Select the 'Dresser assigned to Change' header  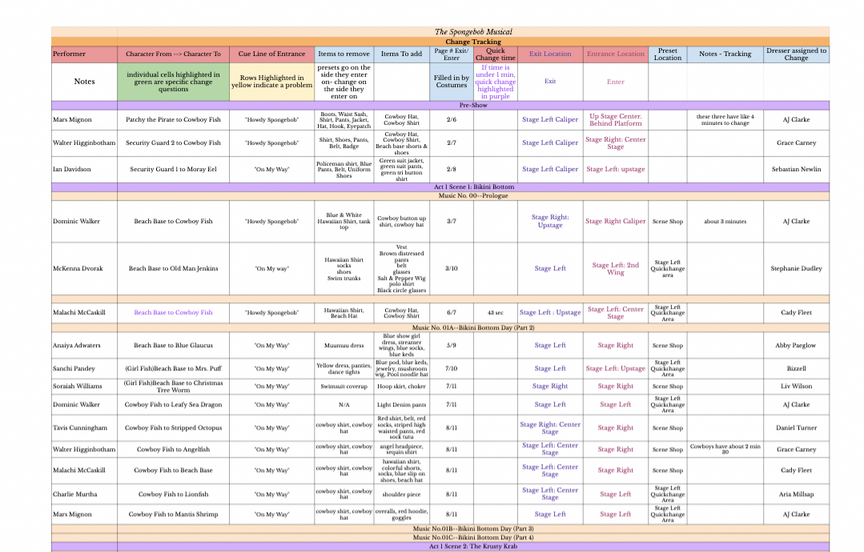click(x=796, y=54)
